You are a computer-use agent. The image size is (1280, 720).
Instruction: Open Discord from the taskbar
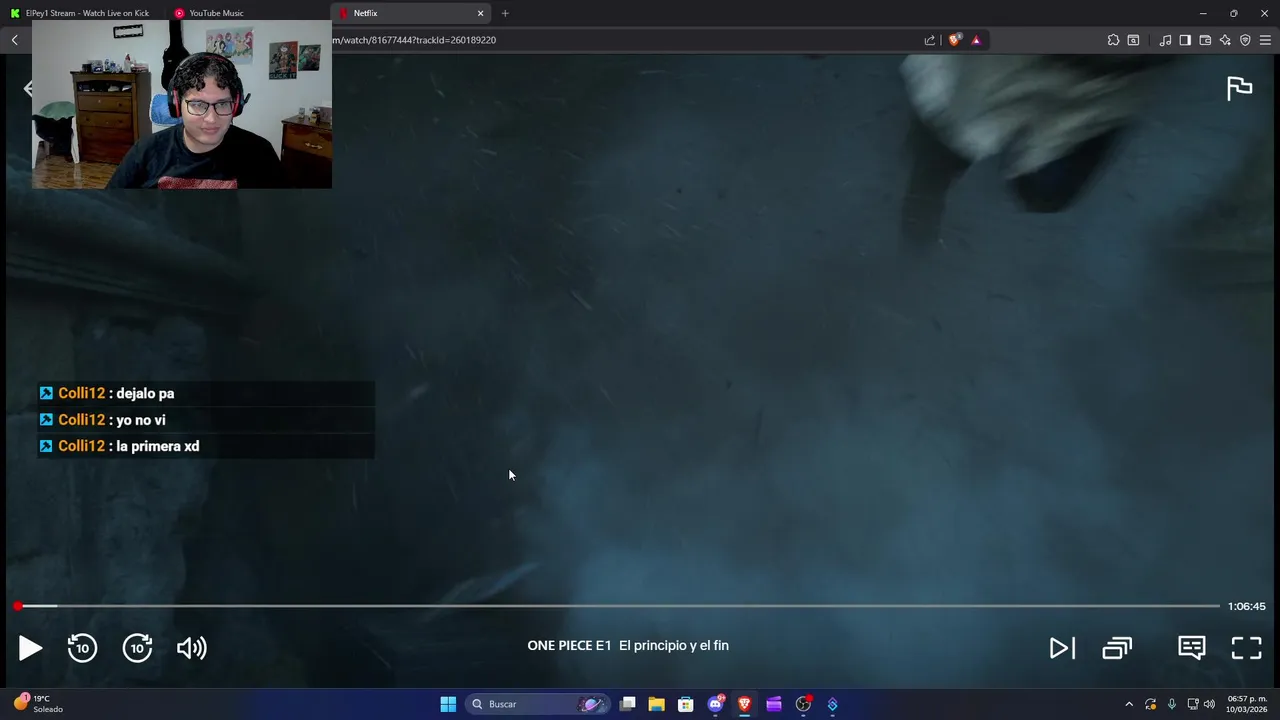[x=715, y=704]
